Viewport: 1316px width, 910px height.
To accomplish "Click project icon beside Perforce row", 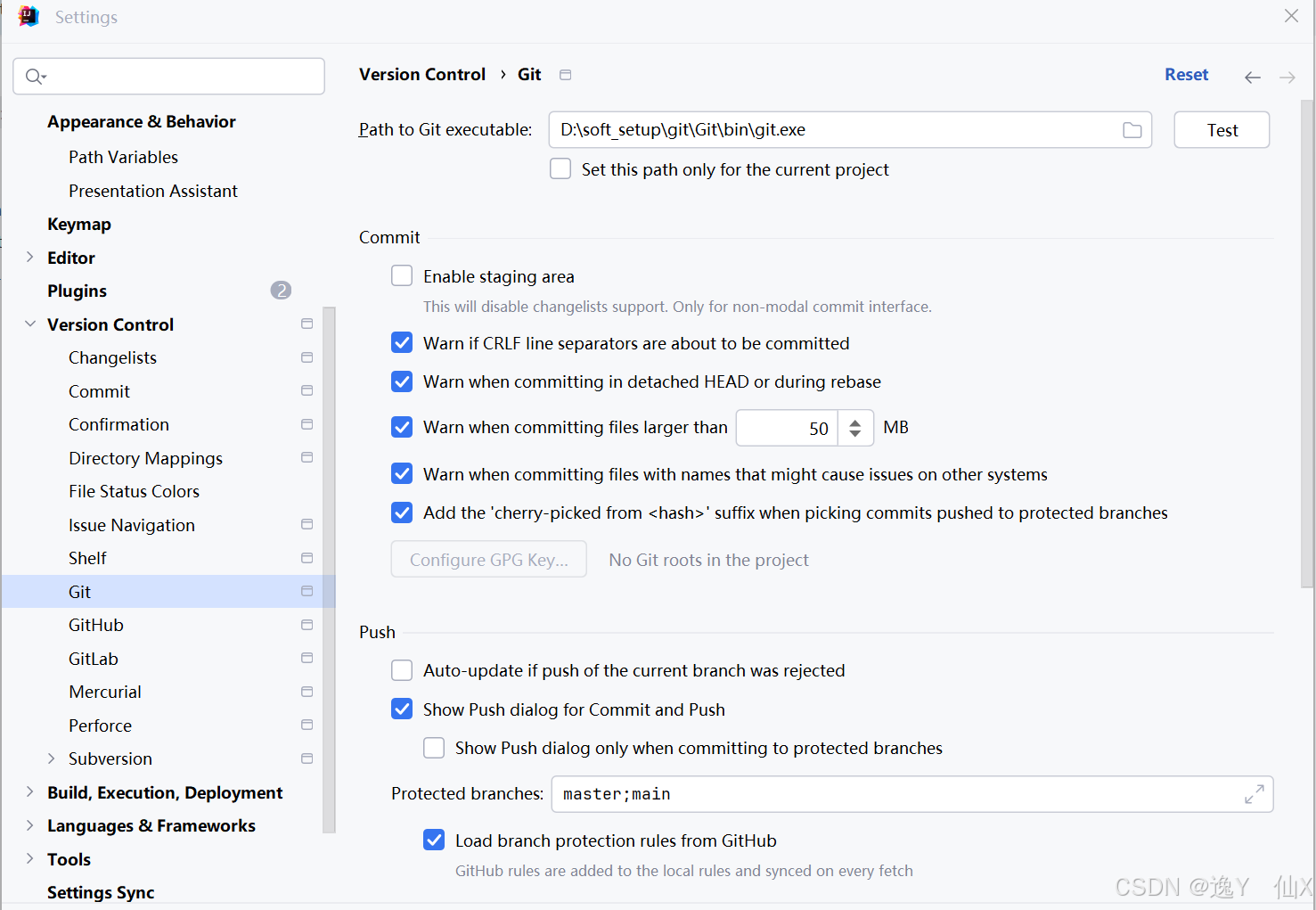I will pyautogui.click(x=307, y=726).
